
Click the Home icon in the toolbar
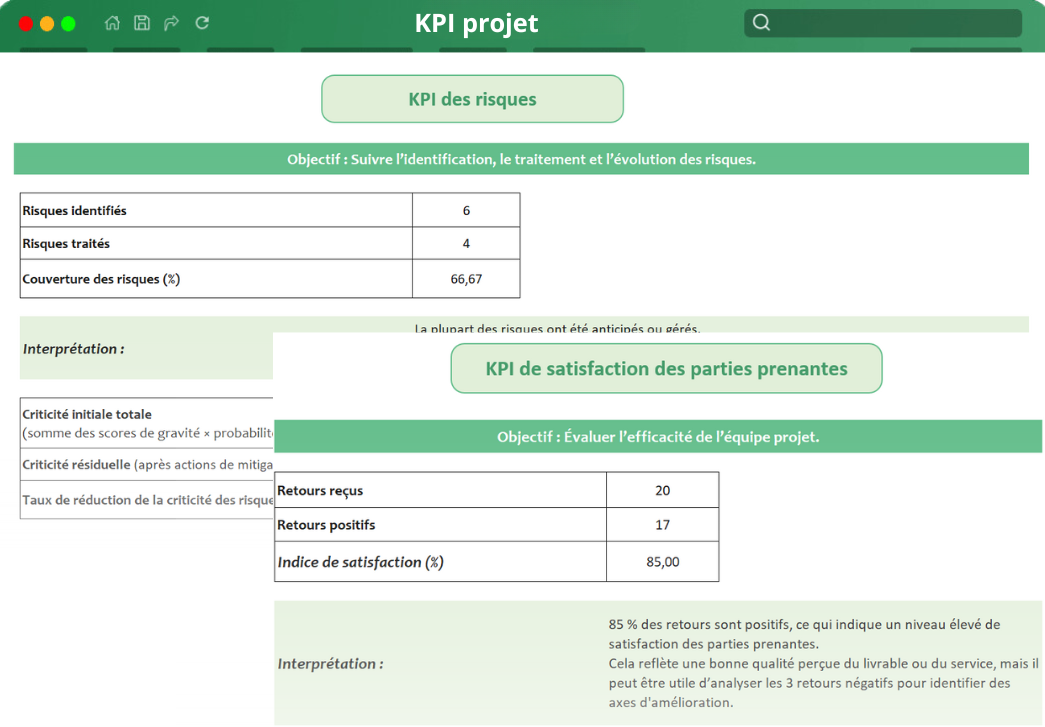click(x=111, y=22)
